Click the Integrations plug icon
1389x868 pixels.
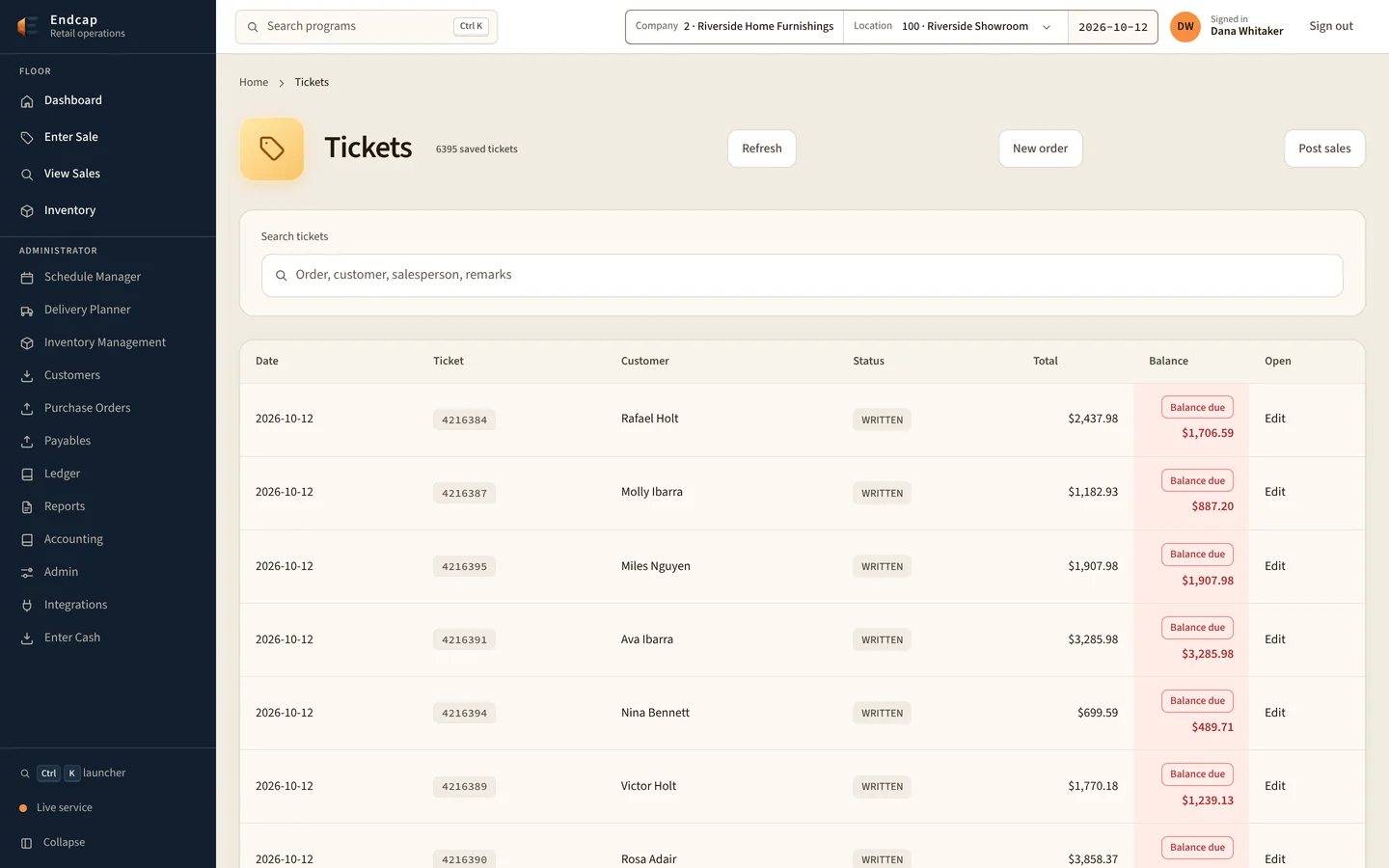point(27,606)
